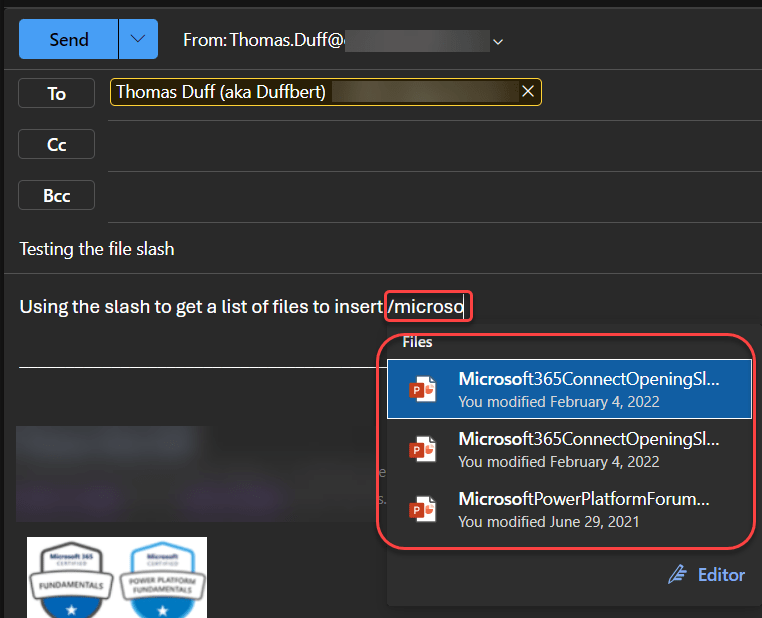
Task: Open the Send options dropdown arrow
Action: [138, 40]
